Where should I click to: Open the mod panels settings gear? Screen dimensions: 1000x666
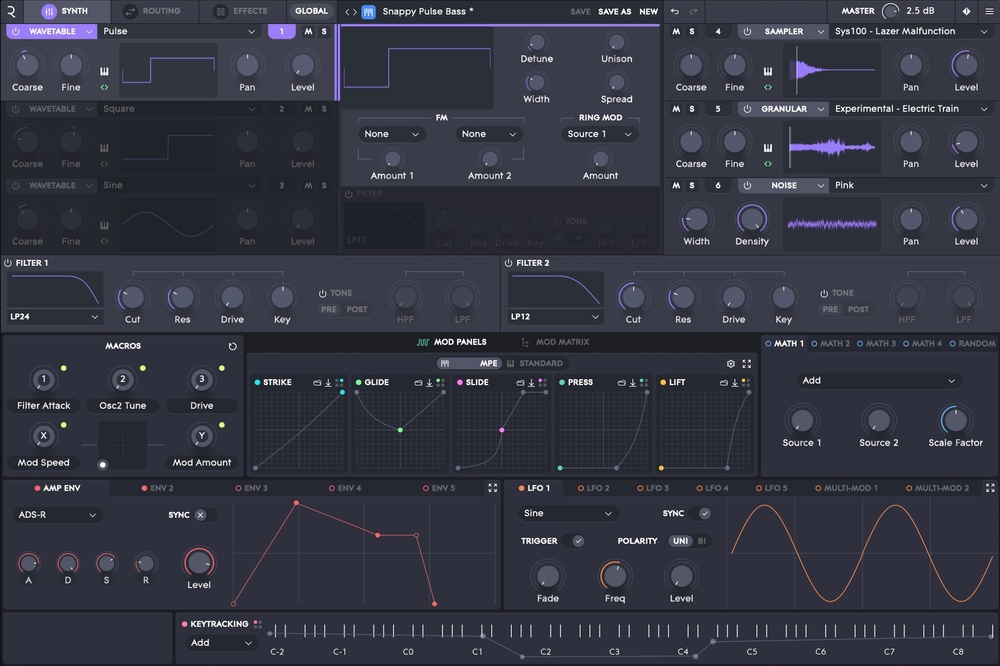[730, 364]
